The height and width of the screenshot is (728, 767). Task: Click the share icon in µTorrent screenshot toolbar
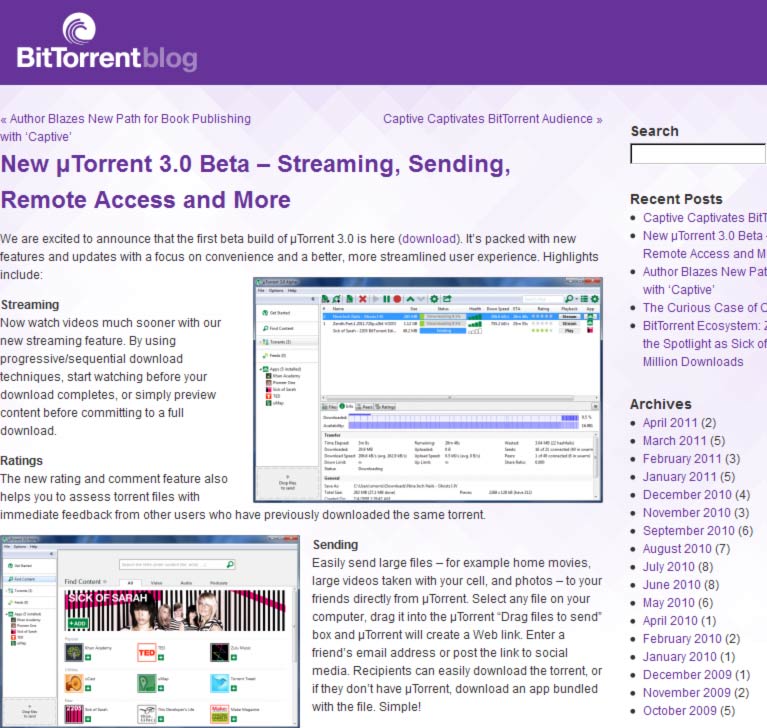pos(447,299)
